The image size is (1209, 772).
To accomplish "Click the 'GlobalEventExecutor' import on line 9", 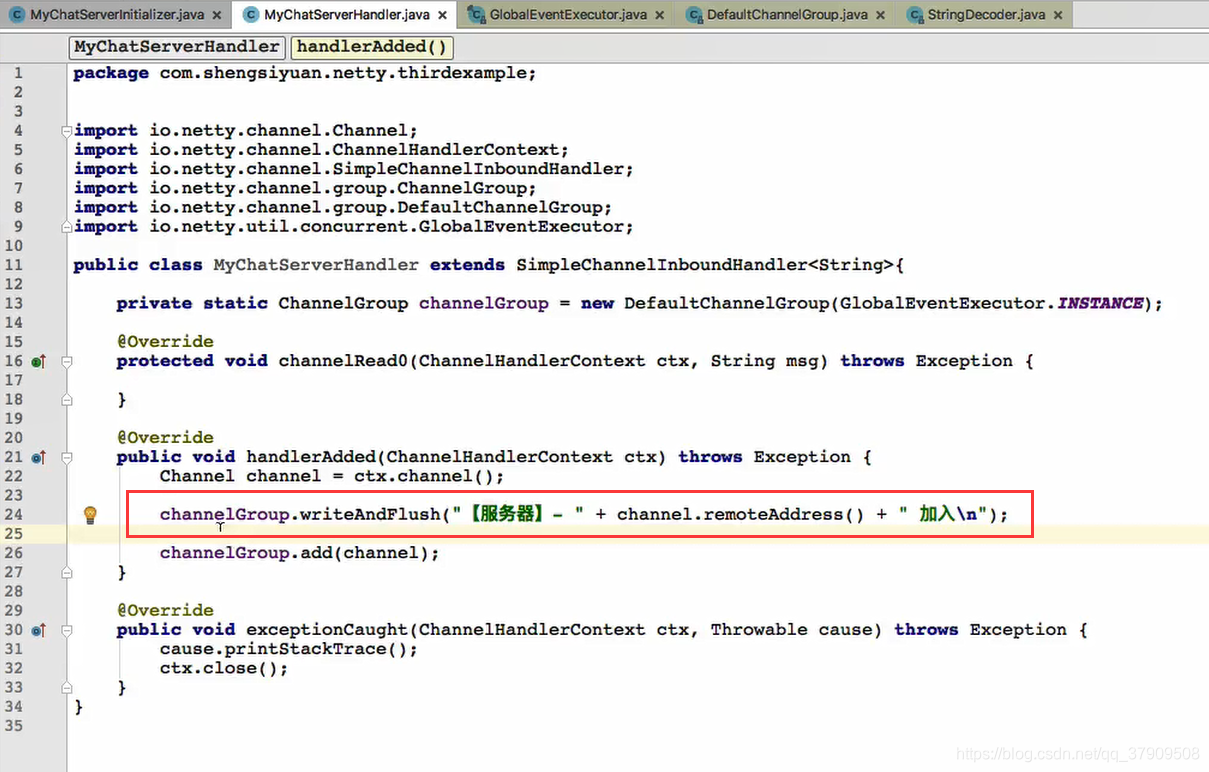I will [521, 227].
